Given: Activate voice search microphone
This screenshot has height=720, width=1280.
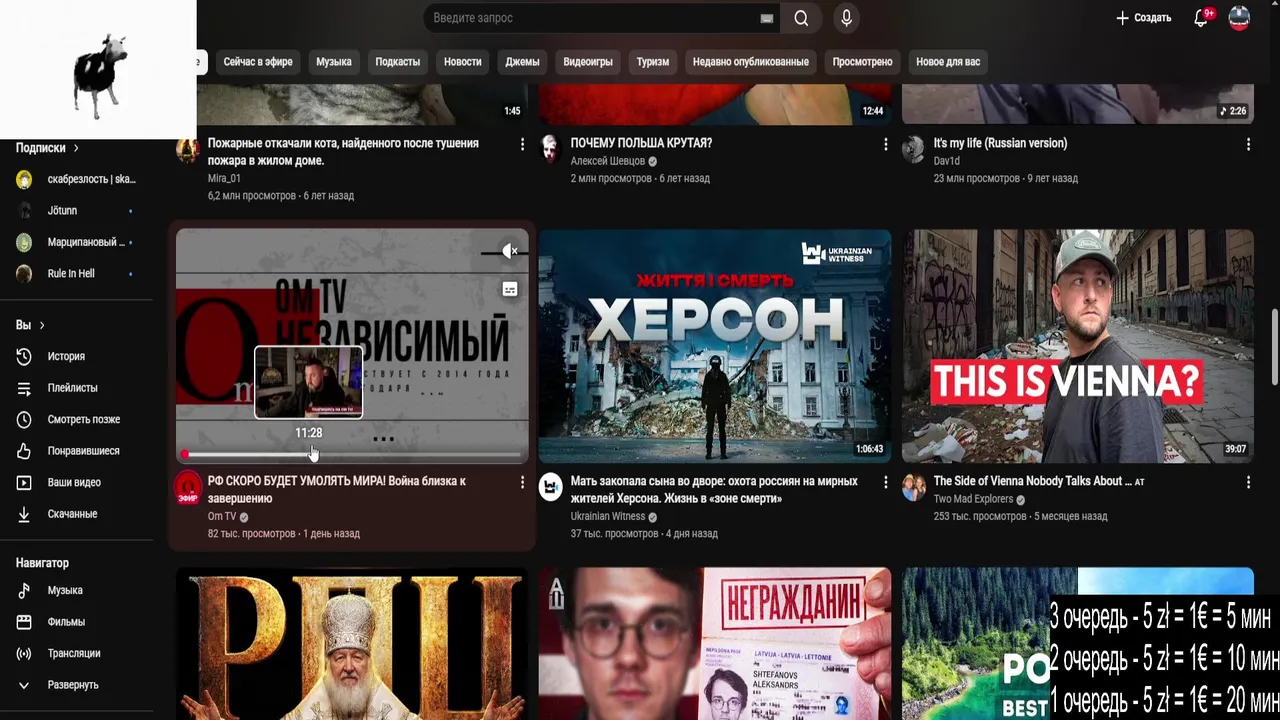Looking at the screenshot, I should 847,18.
